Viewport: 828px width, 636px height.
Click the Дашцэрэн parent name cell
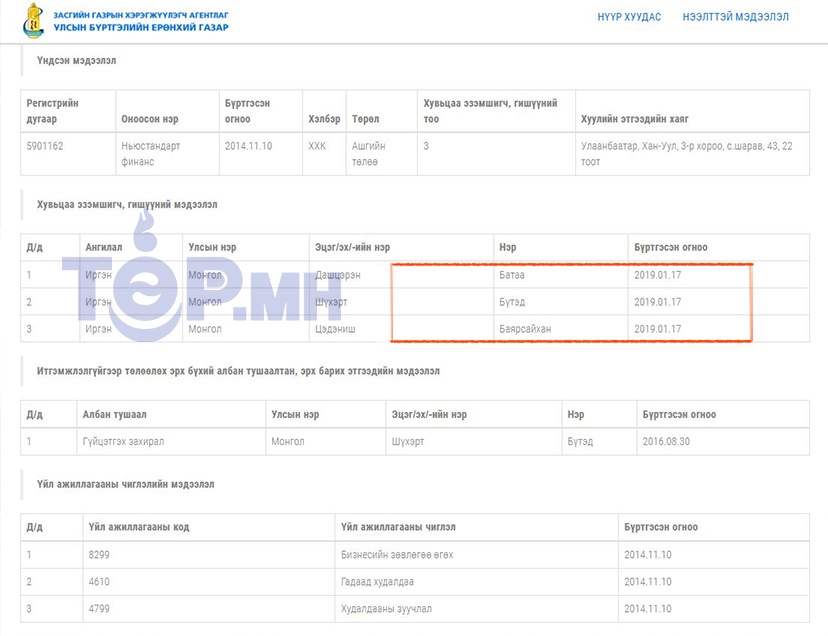[x=338, y=275]
